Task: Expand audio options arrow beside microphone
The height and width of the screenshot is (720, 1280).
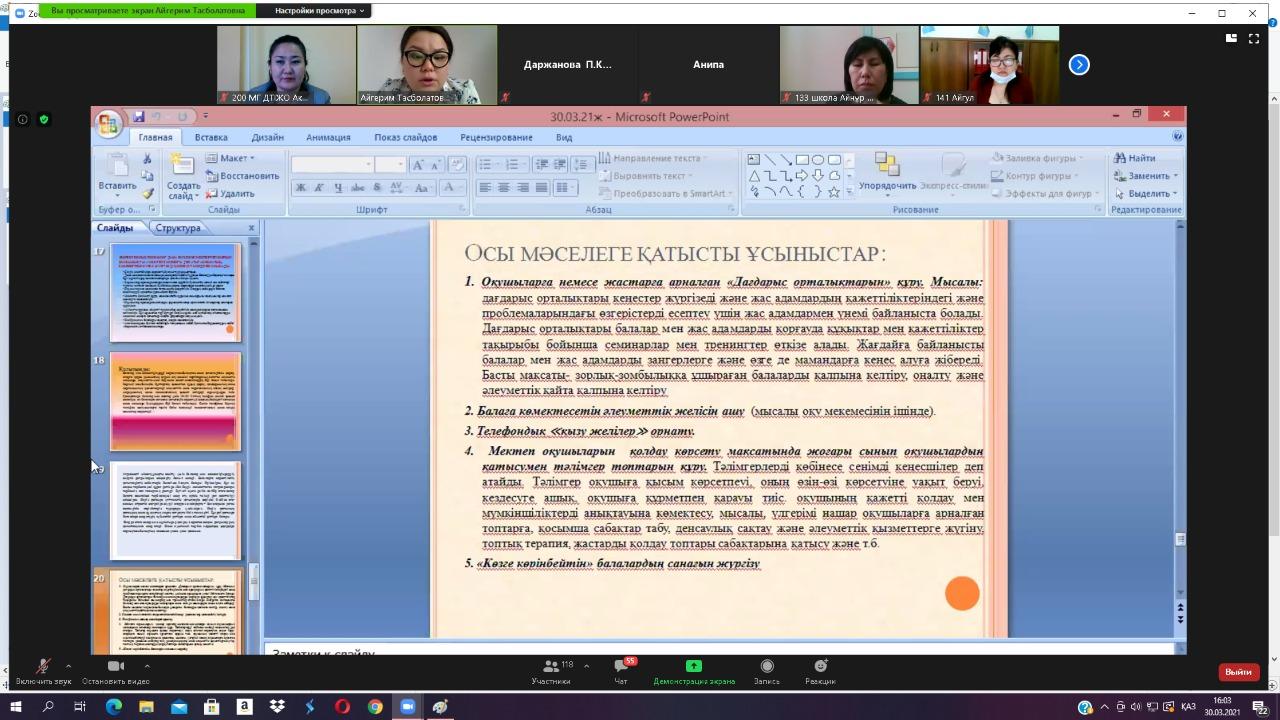Action: click(68, 666)
